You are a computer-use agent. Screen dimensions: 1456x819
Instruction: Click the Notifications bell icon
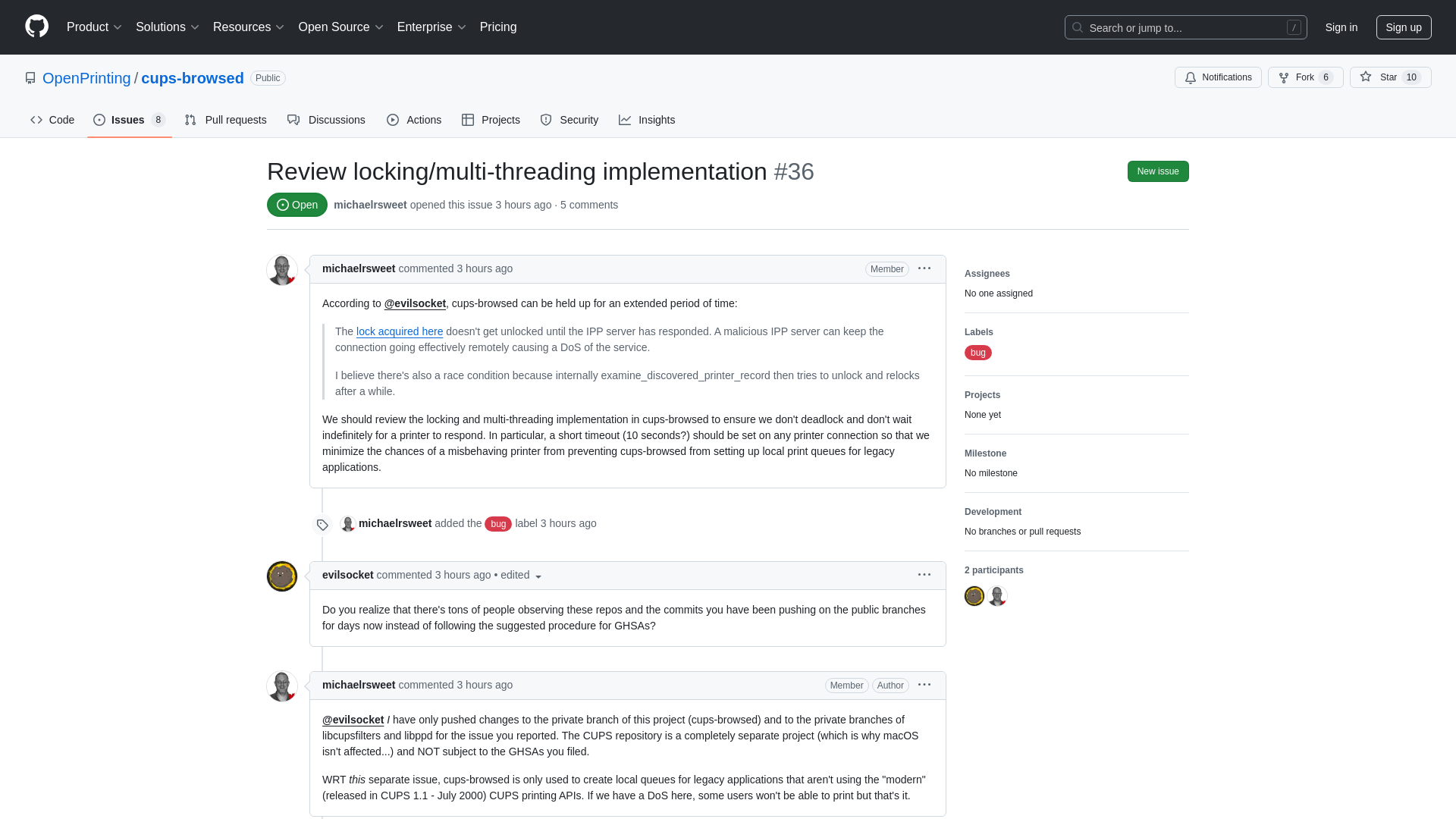[1190, 78]
